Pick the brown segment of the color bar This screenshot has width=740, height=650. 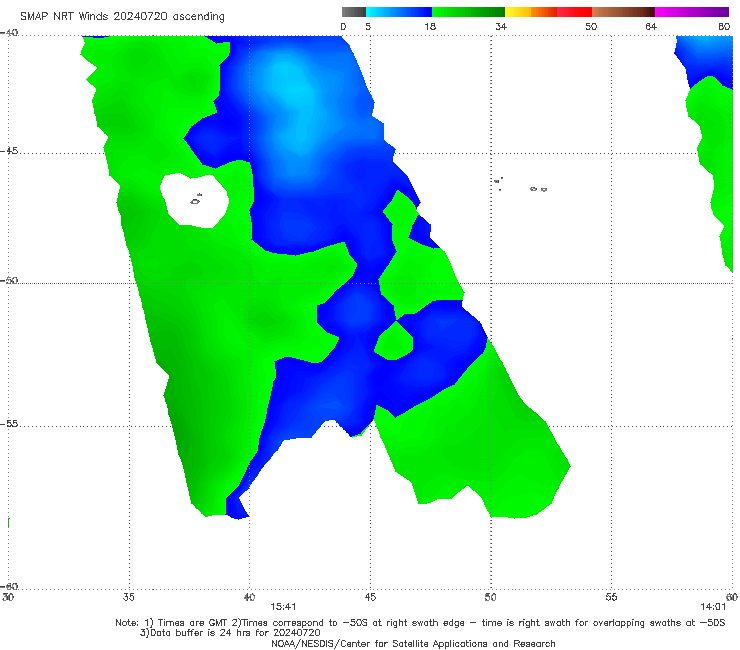623,12
